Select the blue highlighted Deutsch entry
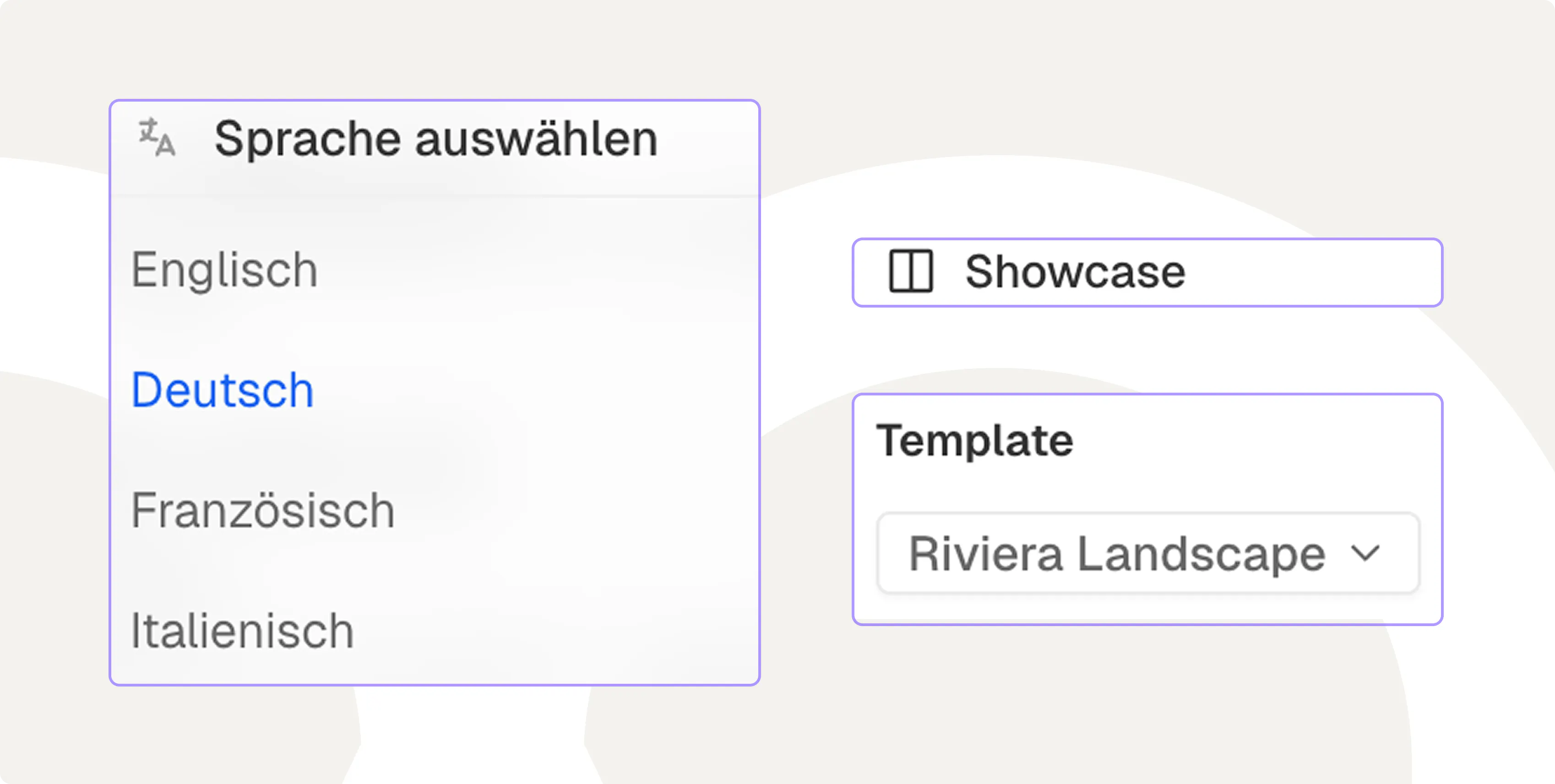Screen dimensions: 1555x784 (223, 390)
